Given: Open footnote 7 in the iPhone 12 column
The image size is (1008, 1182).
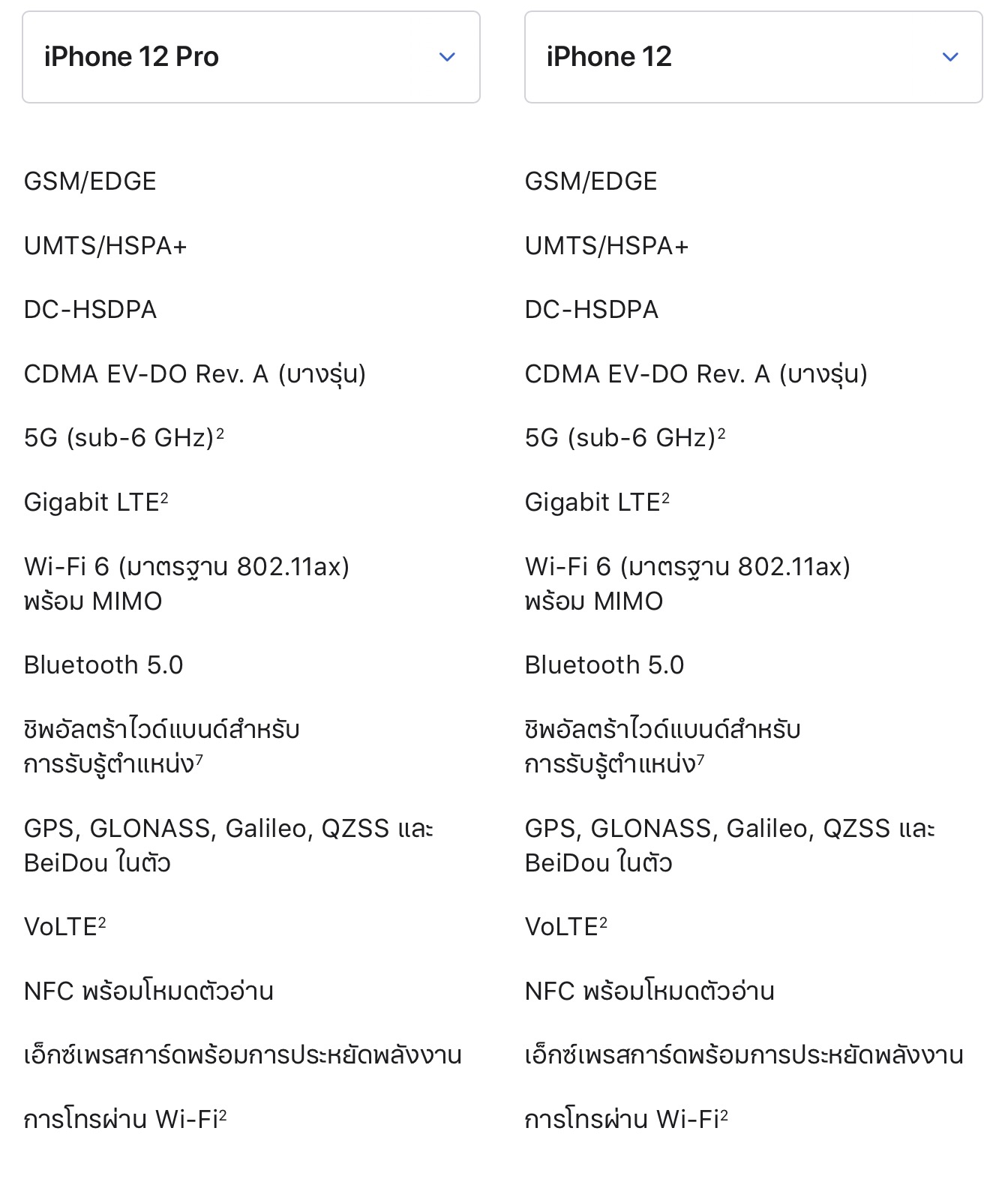Looking at the screenshot, I should point(700,760).
